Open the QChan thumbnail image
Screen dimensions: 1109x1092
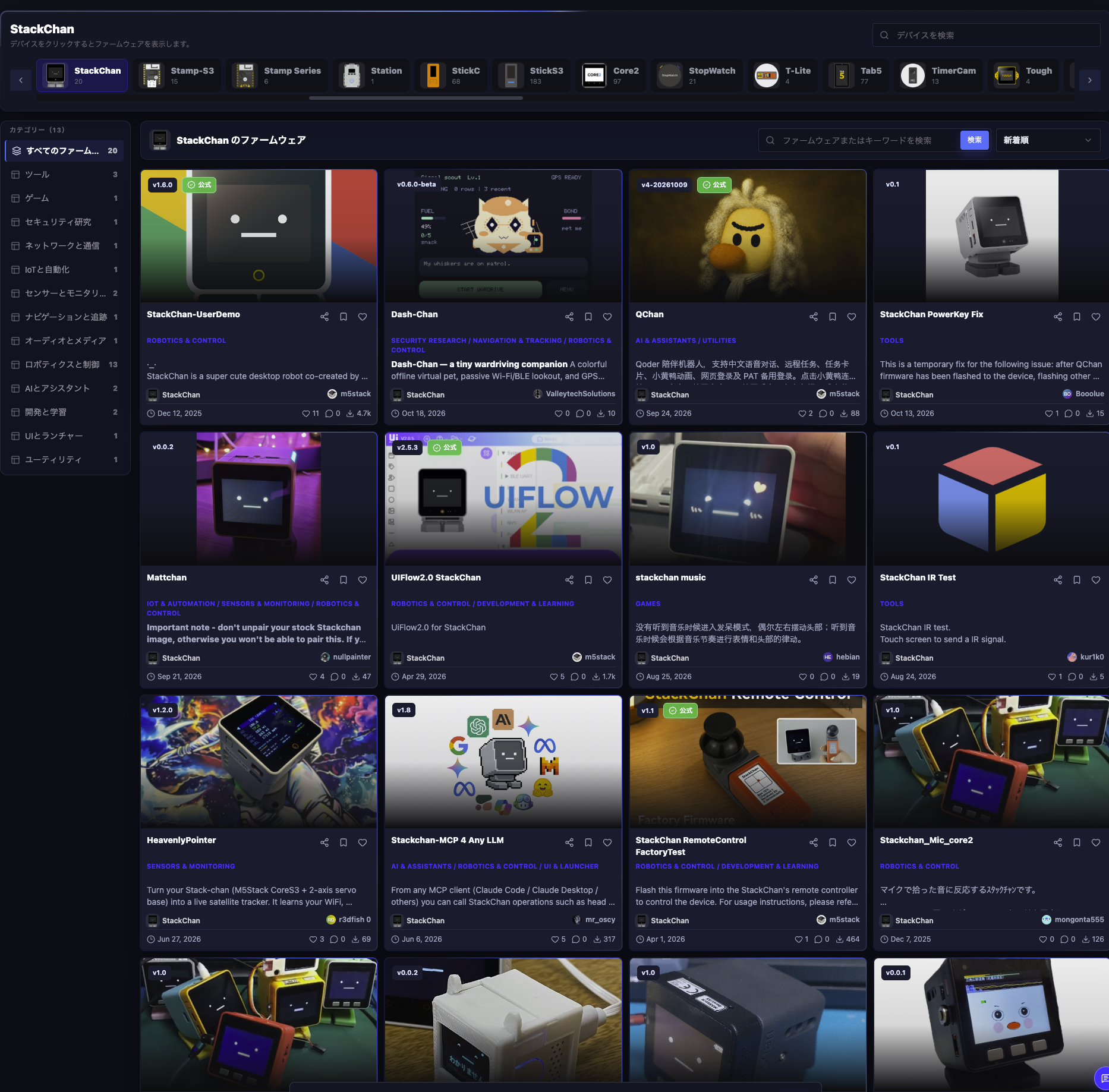point(748,236)
